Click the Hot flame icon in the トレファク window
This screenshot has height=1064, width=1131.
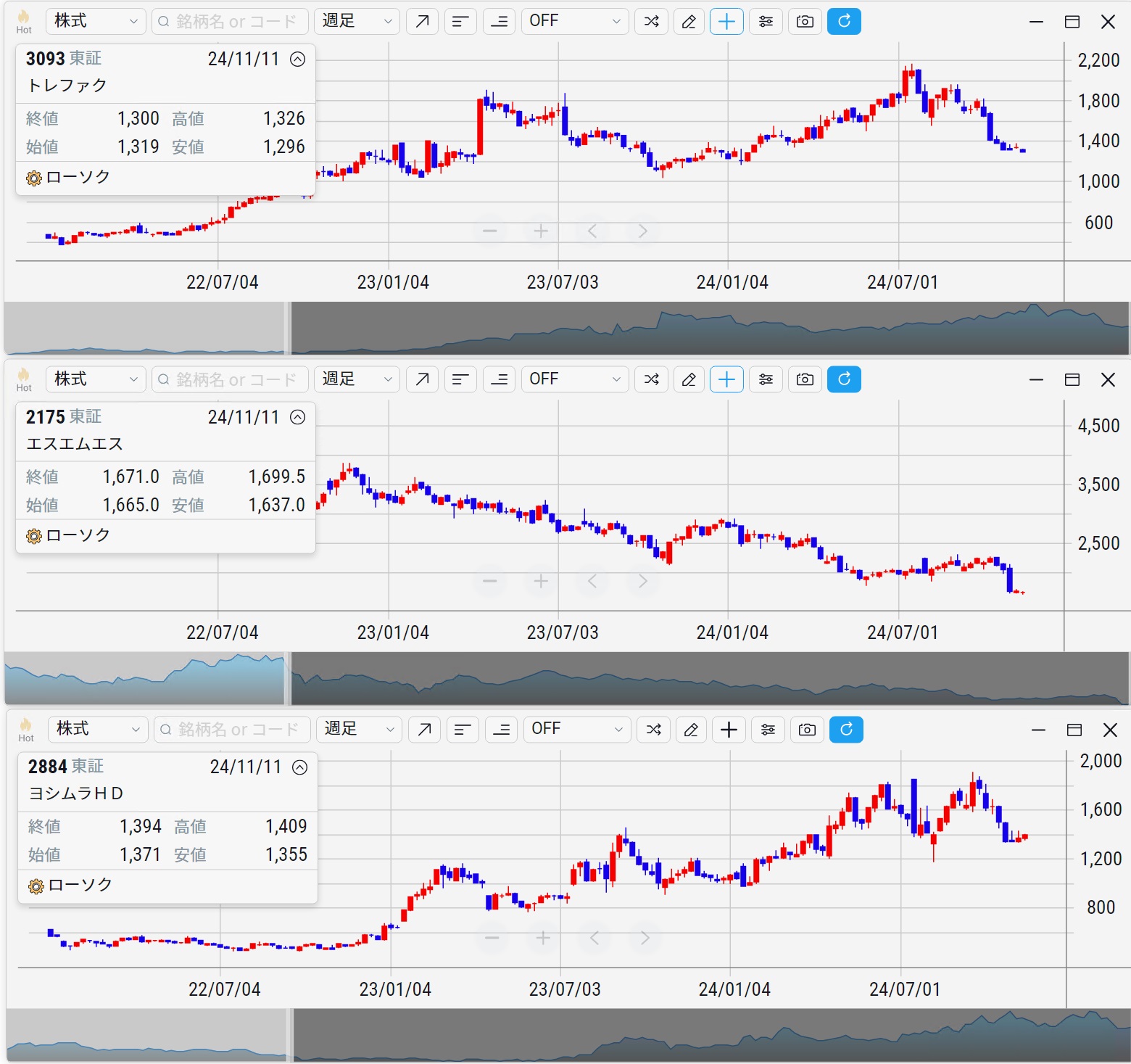[x=24, y=21]
